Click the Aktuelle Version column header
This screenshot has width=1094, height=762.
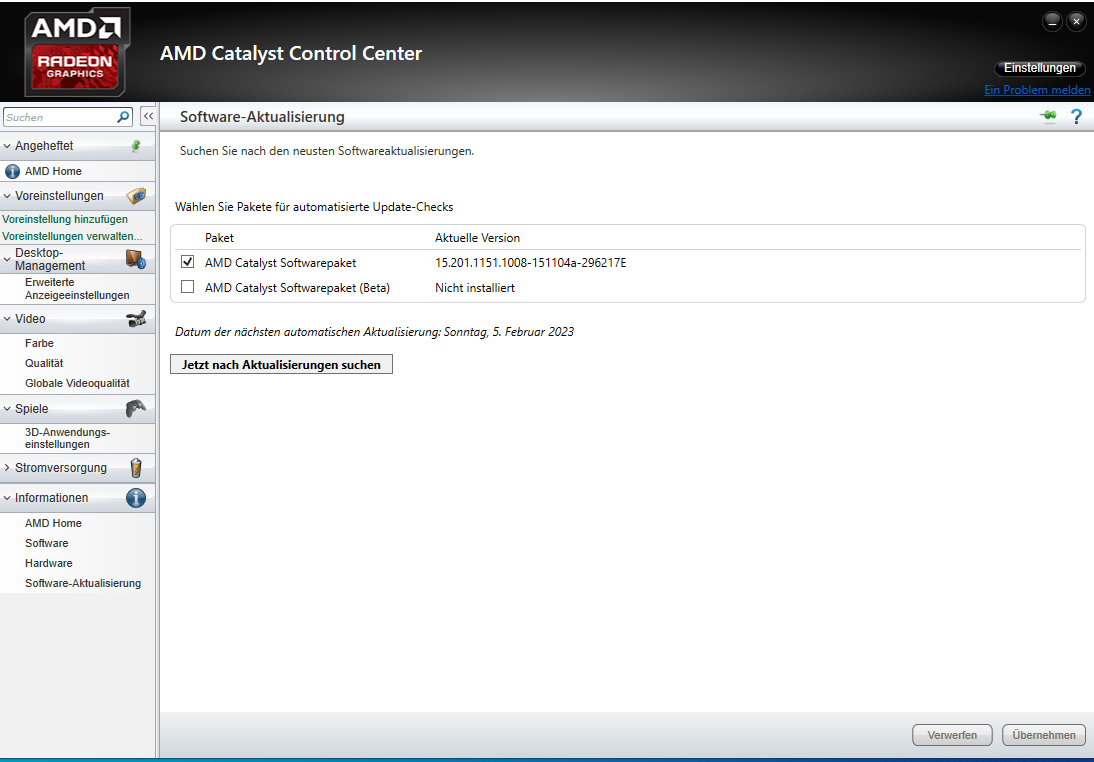pyautogui.click(x=477, y=238)
